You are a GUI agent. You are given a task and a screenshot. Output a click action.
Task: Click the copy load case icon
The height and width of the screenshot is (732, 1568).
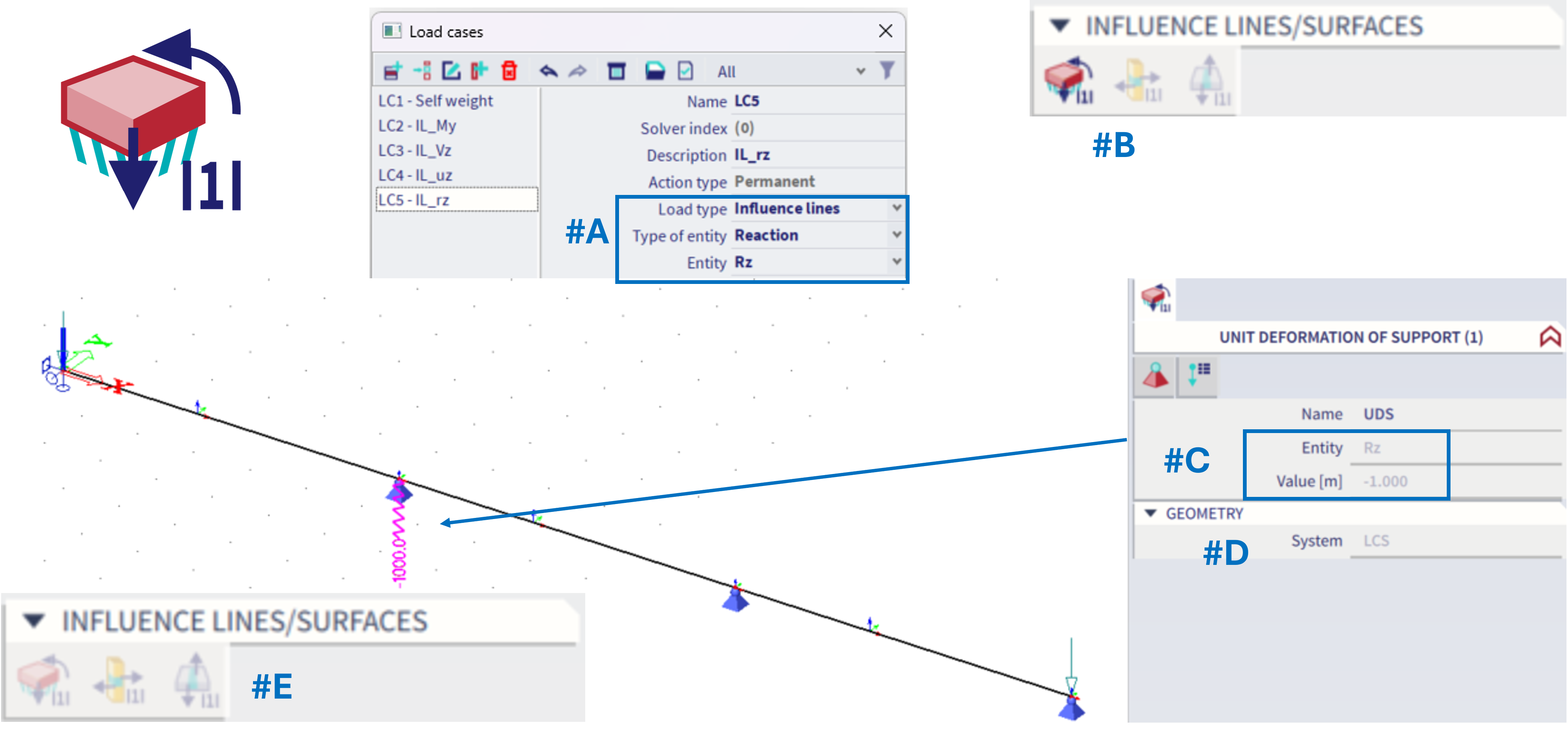tap(480, 71)
